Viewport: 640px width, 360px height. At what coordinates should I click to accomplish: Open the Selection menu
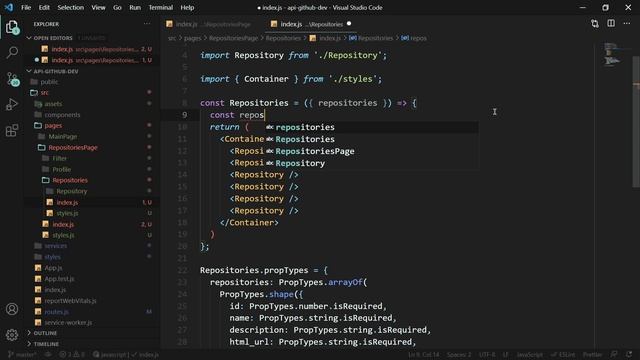(x=71, y=7)
